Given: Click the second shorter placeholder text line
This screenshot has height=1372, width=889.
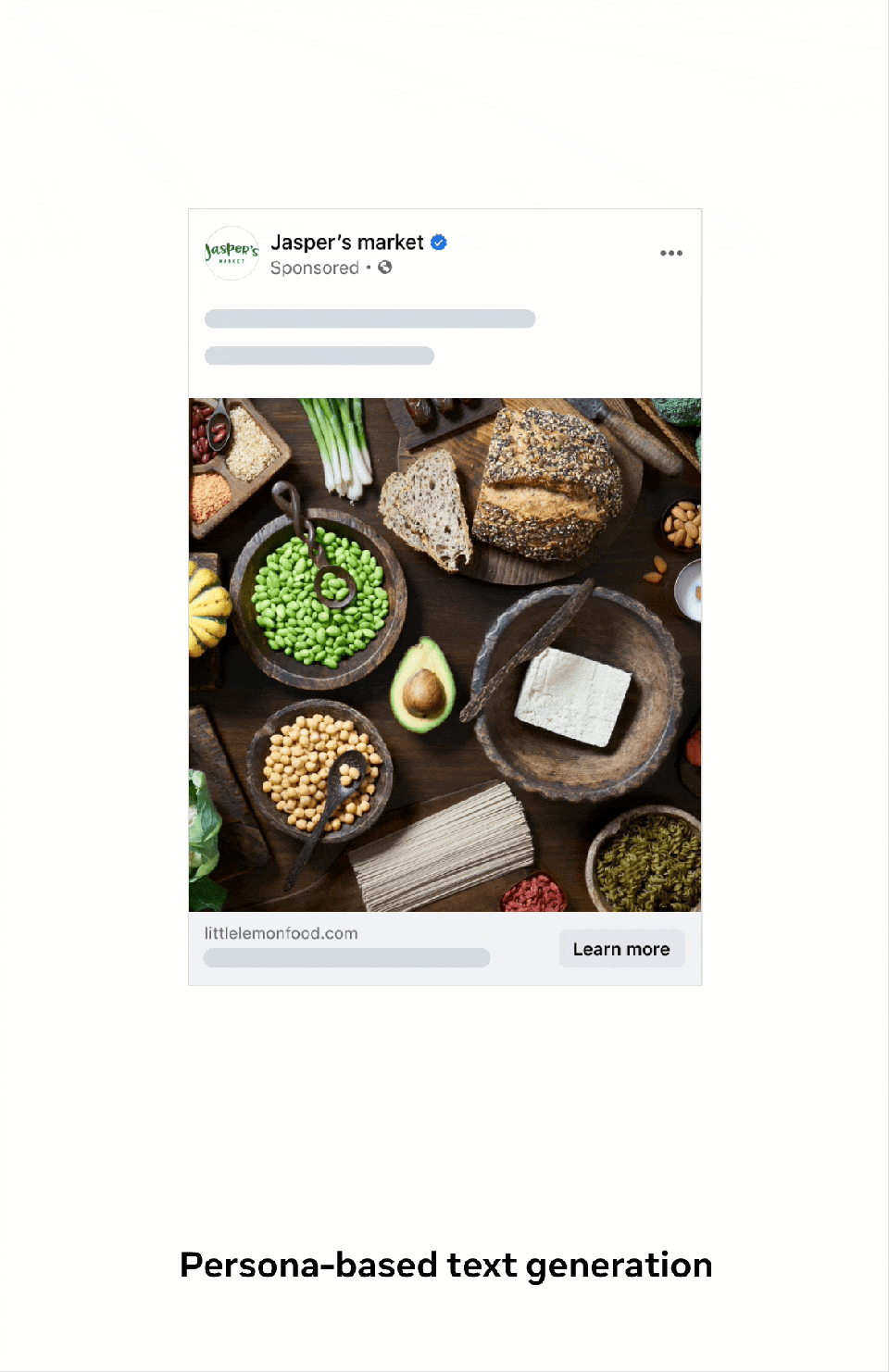Looking at the screenshot, I should pyautogui.click(x=319, y=355).
